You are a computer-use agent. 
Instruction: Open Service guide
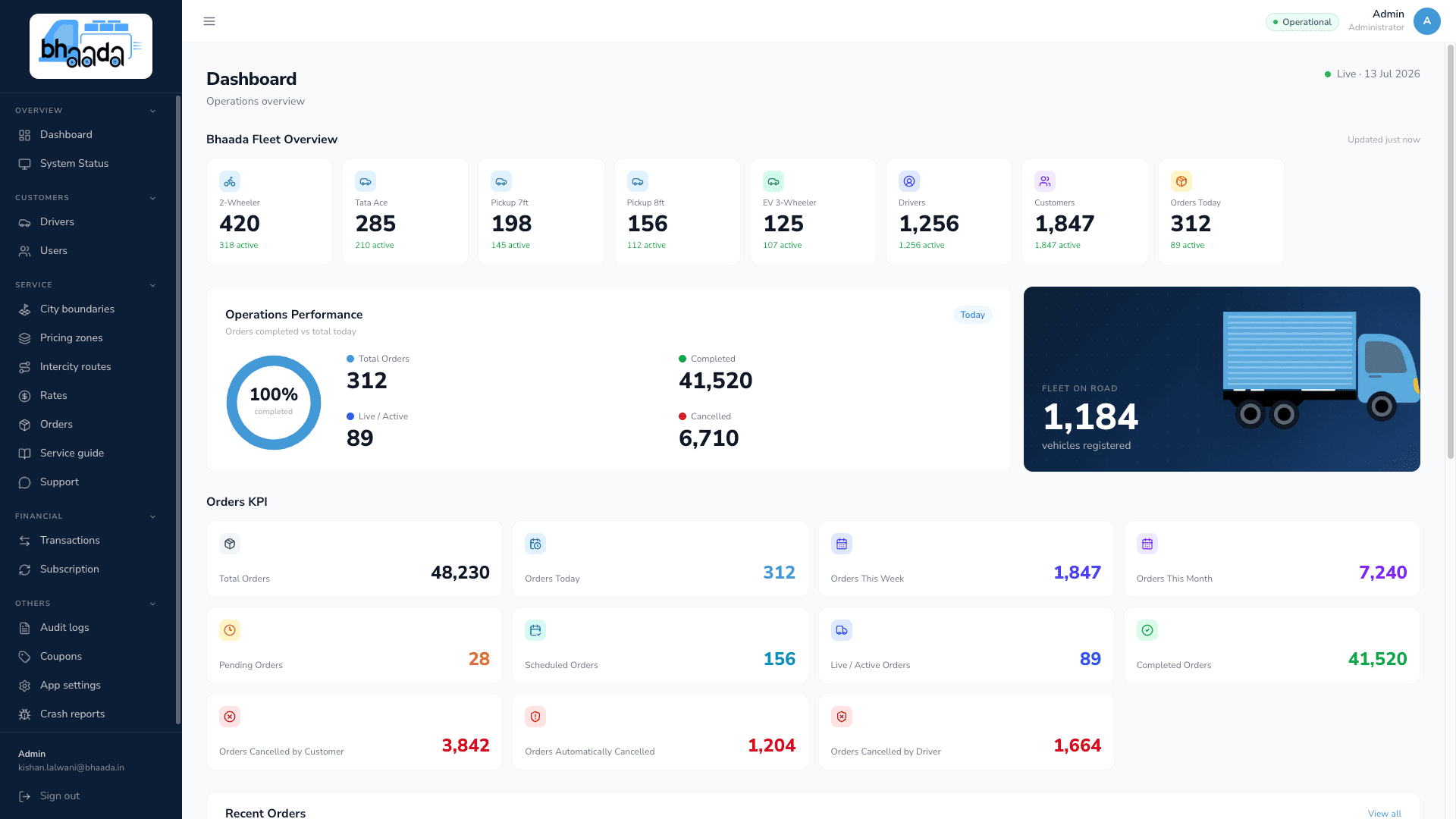click(87, 453)
